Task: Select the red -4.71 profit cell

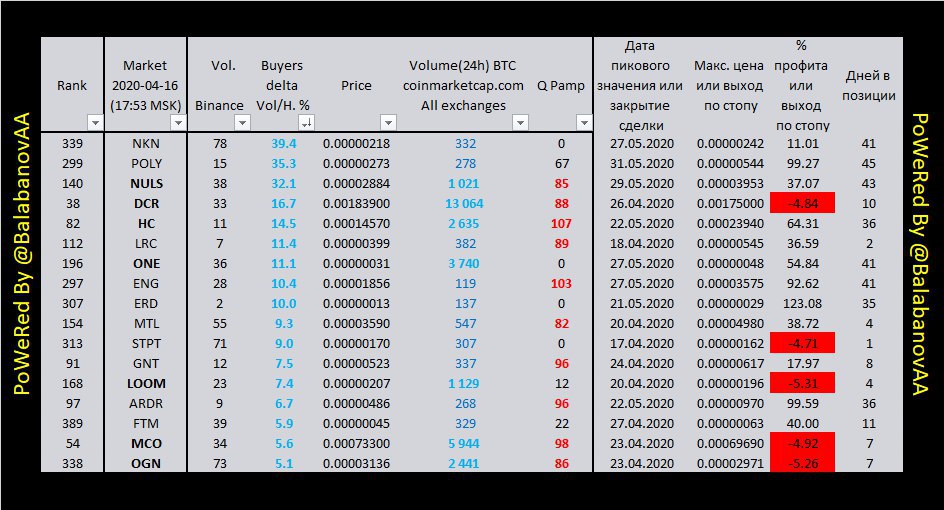Action: pos(803,344)
